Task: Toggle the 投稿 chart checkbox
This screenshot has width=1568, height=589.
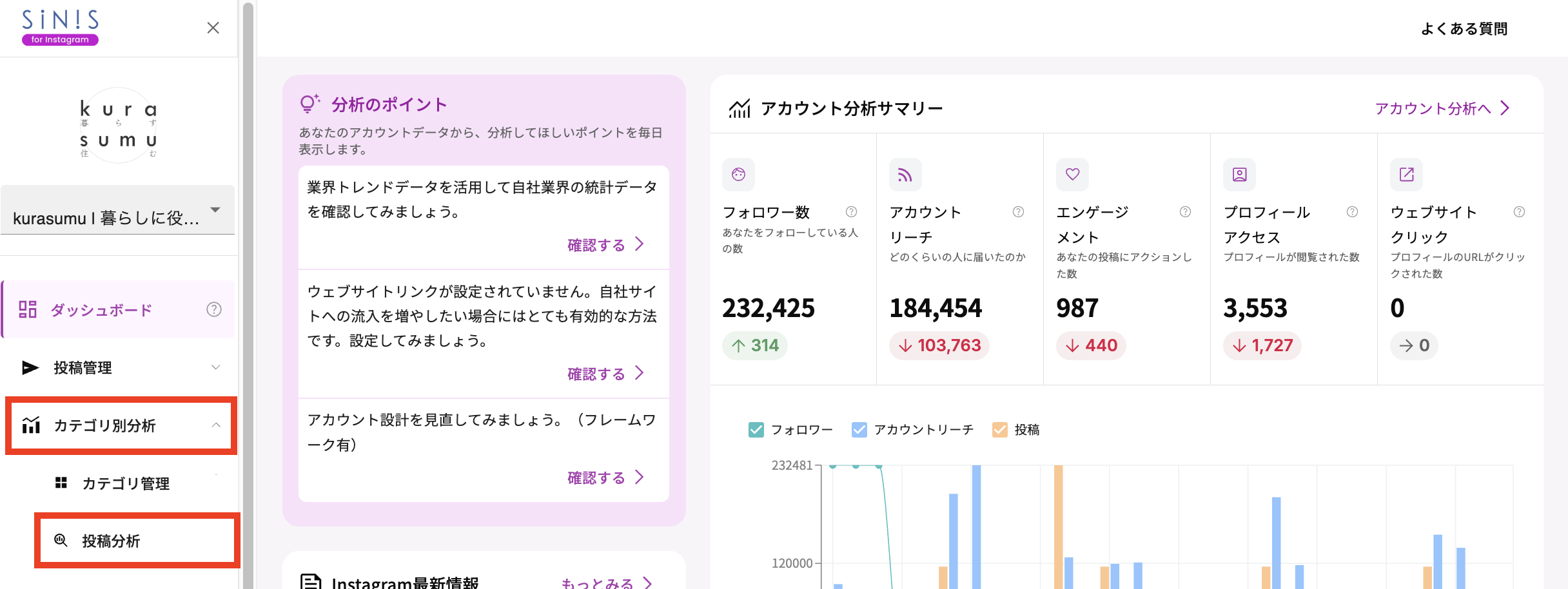Action: coord(999,430)
